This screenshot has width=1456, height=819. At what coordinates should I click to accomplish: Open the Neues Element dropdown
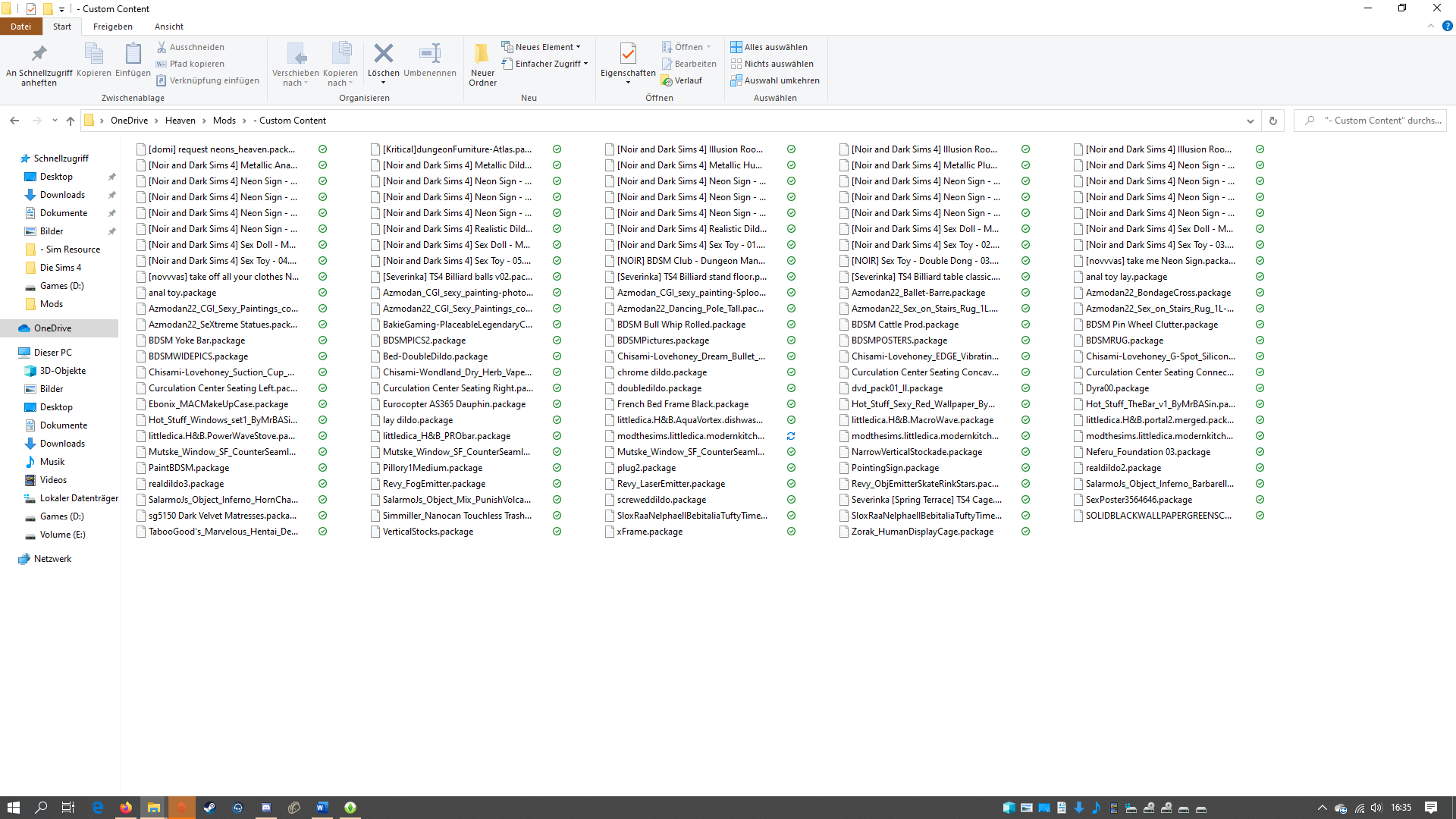pyautogui.click(x=541, y=47)
